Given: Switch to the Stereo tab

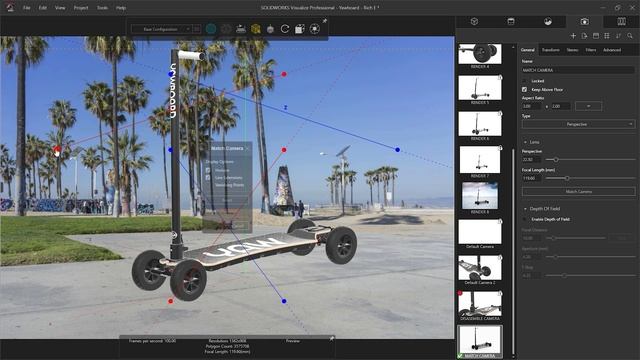Looking at the screenshot, I should 572,50.
